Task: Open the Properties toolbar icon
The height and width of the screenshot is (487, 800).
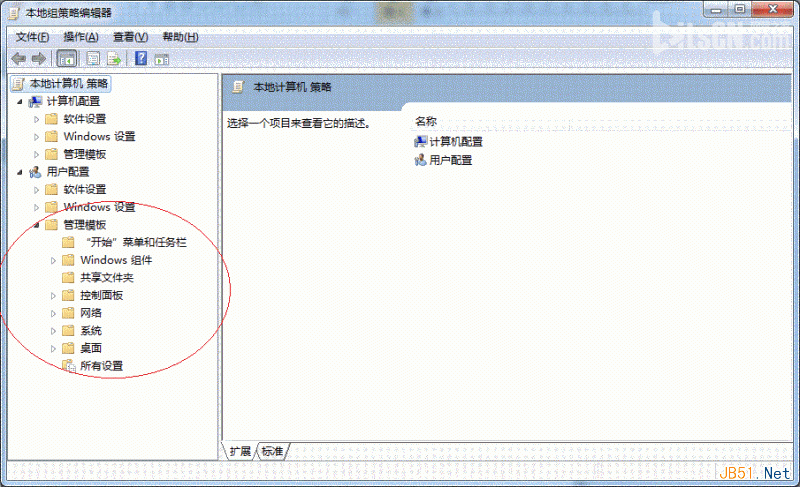Action: pos(93,59)
